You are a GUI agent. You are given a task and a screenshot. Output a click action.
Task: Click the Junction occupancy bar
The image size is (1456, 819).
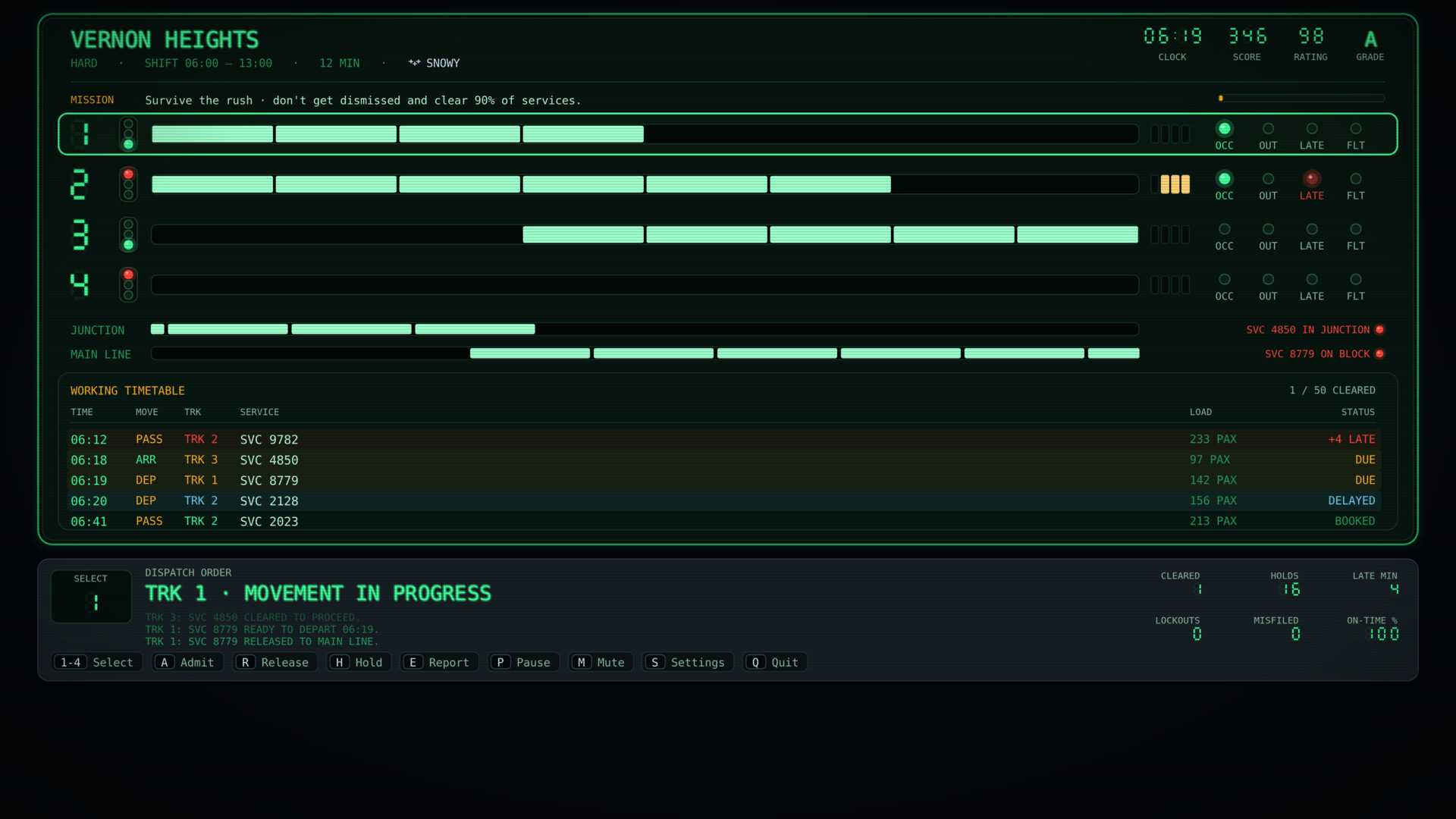coord(645,329)
